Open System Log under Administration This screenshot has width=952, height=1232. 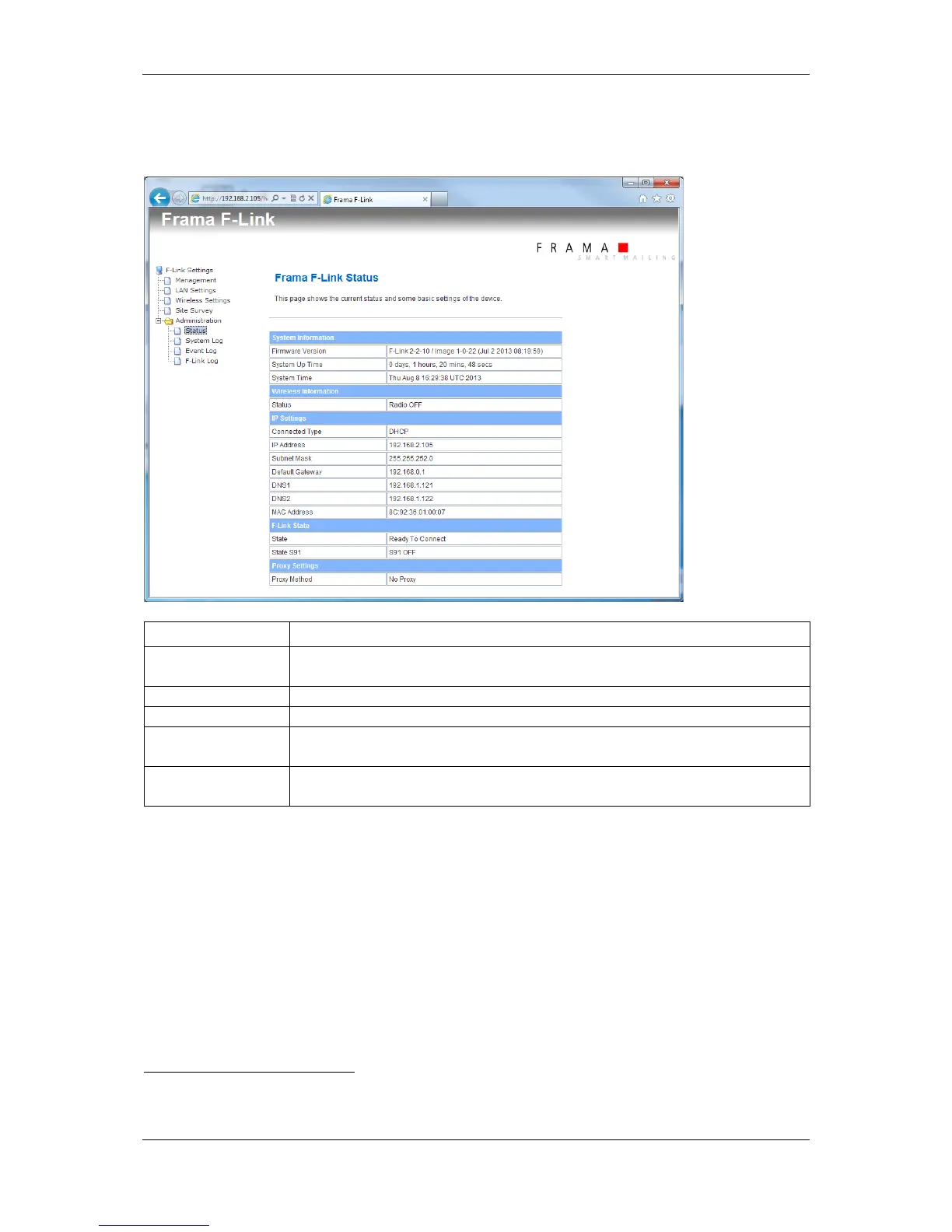tap(204, 341)
